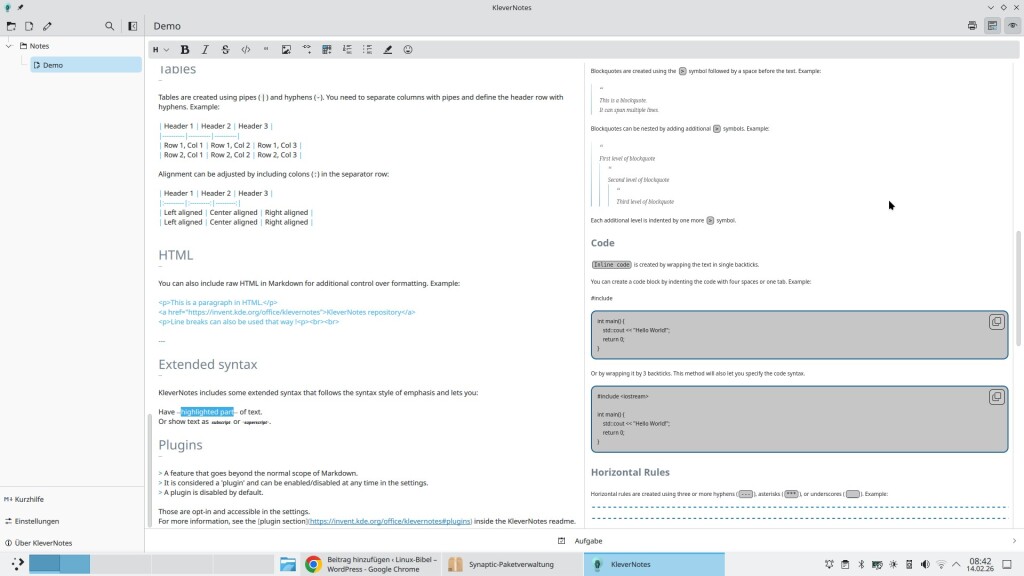Open Einstellungen from the sidebar
Viewport: 1024px width, 576px height.
click(36, 521)
